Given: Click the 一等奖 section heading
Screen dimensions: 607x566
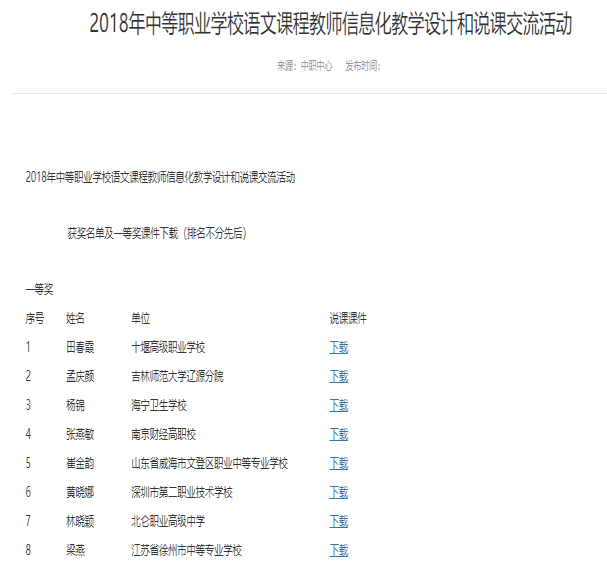Looking at the screenshot, I should tap(39, 289).
